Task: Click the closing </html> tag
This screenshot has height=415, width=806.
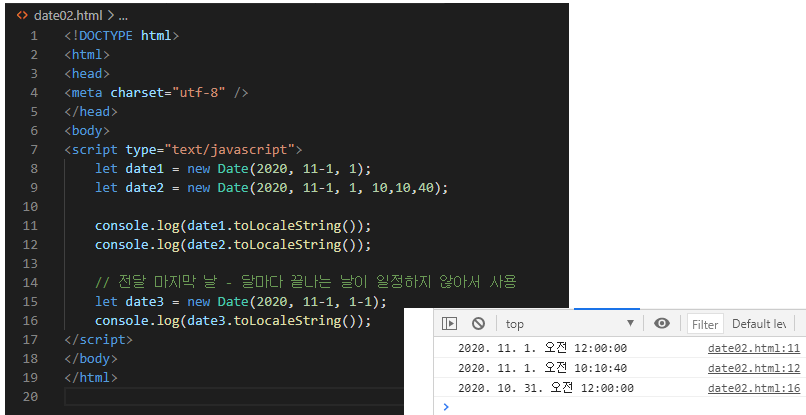Action: click(91, 377)
